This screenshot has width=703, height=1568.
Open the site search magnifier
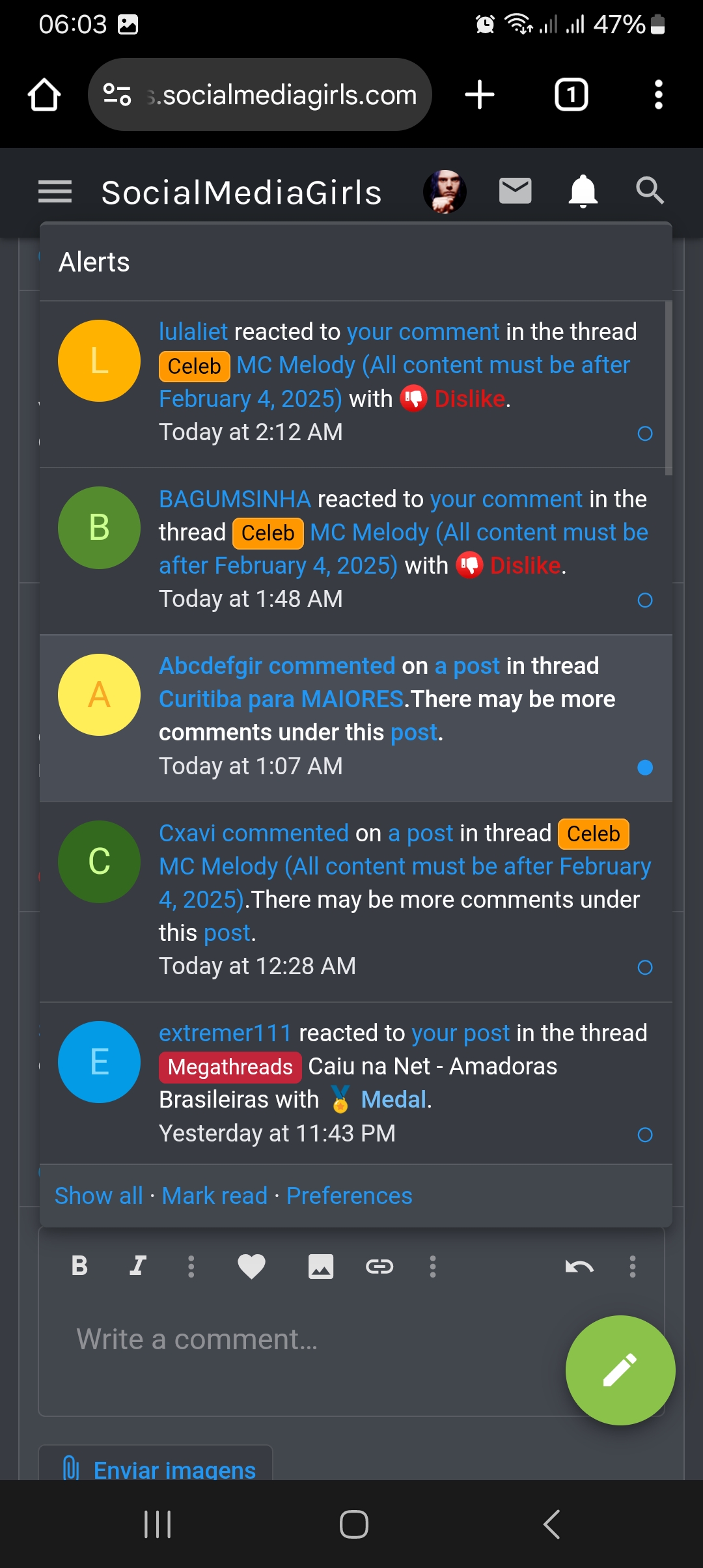pos(650,191)
